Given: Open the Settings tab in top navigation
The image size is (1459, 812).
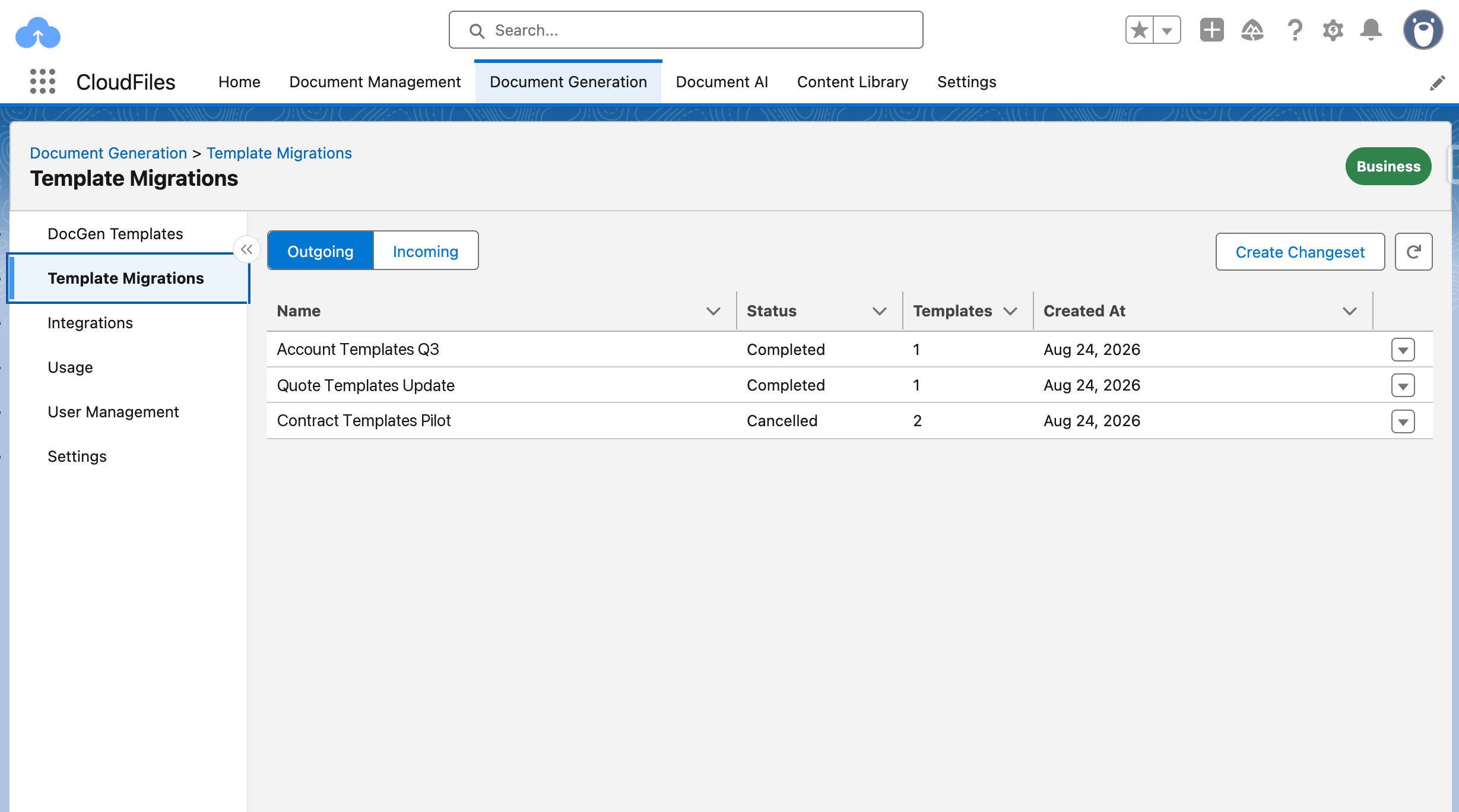Looking at the screenshot, I should click(x=967, y=82).
